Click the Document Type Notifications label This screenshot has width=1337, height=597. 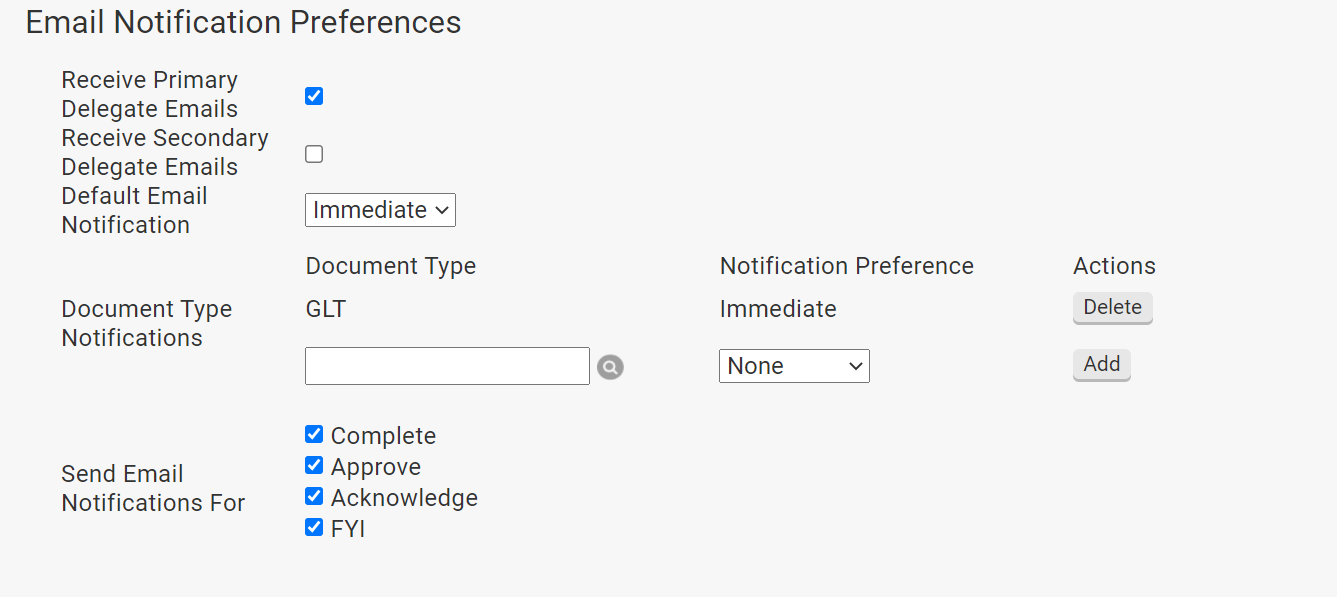pos(146,323)
